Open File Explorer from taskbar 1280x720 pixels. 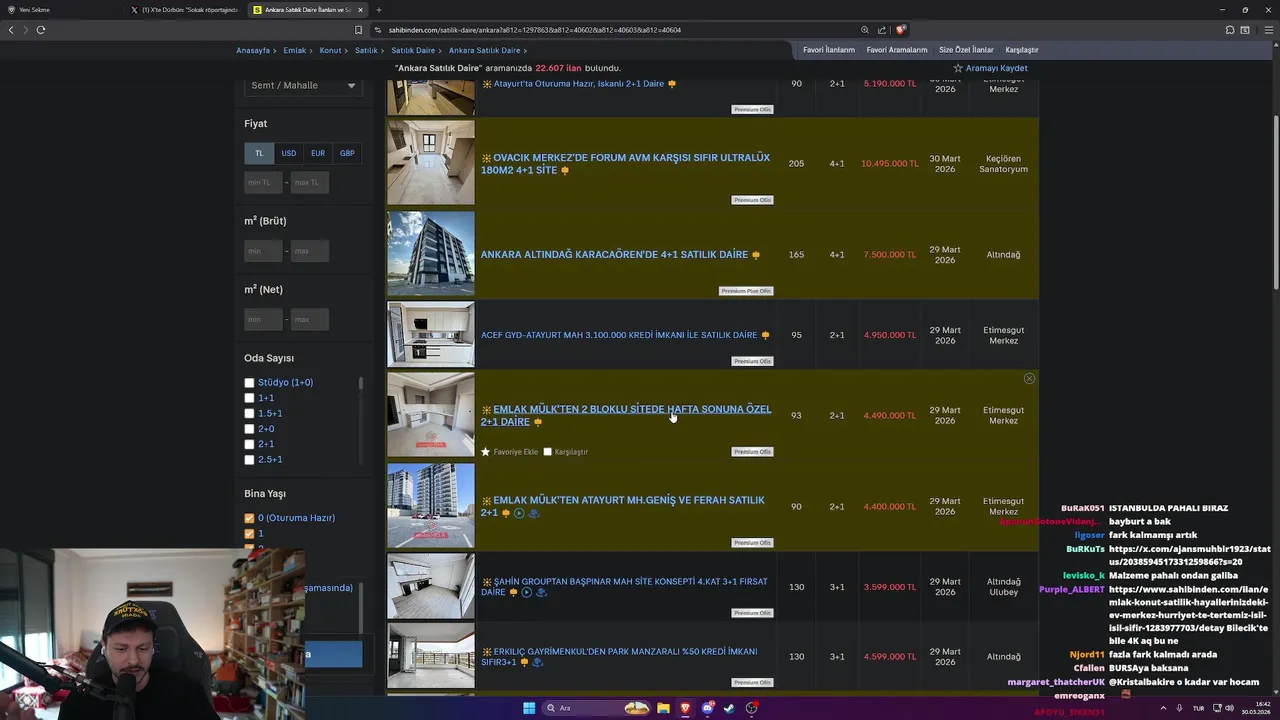pyautogui.click(x=663, y=708)
